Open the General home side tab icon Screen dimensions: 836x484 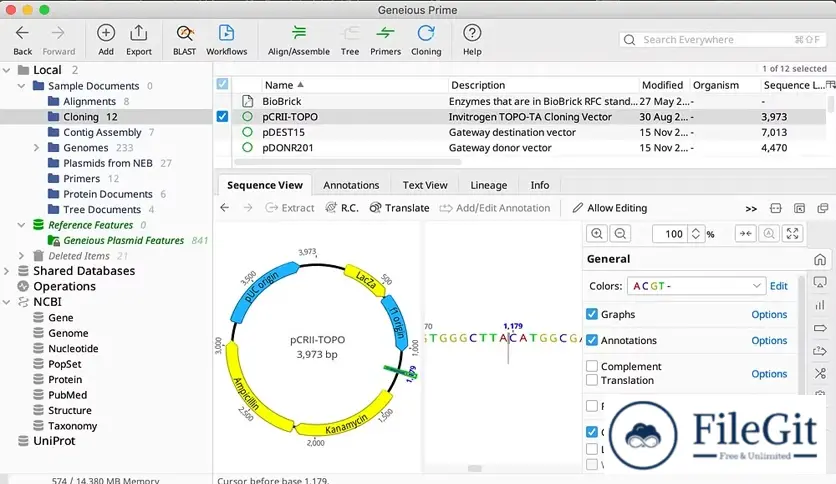(820, 260)
